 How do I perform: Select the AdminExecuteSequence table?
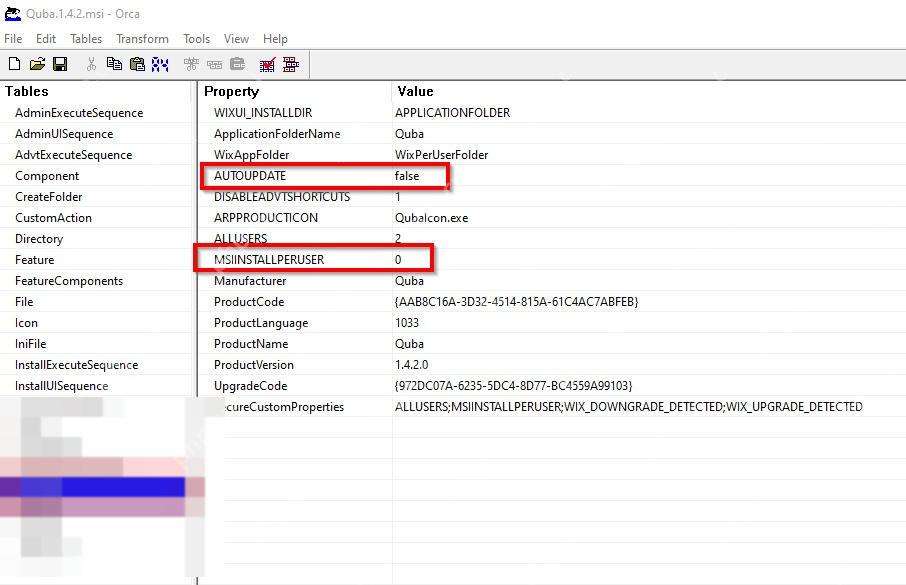point(79,113)
